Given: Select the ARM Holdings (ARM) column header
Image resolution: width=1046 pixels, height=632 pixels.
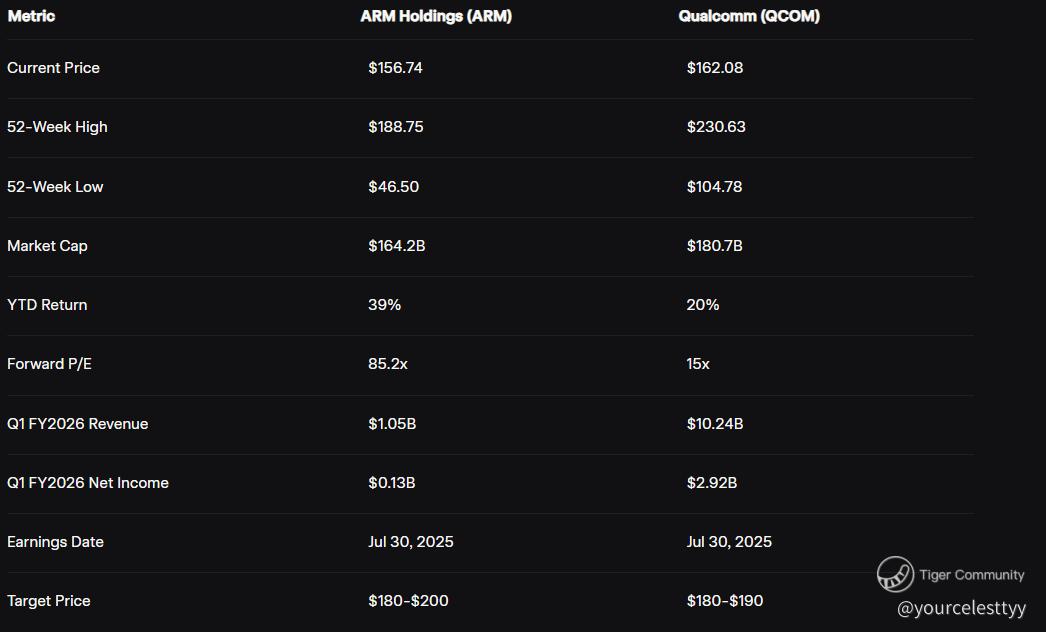Looking at the screenshot, I should tap(436, 16).
